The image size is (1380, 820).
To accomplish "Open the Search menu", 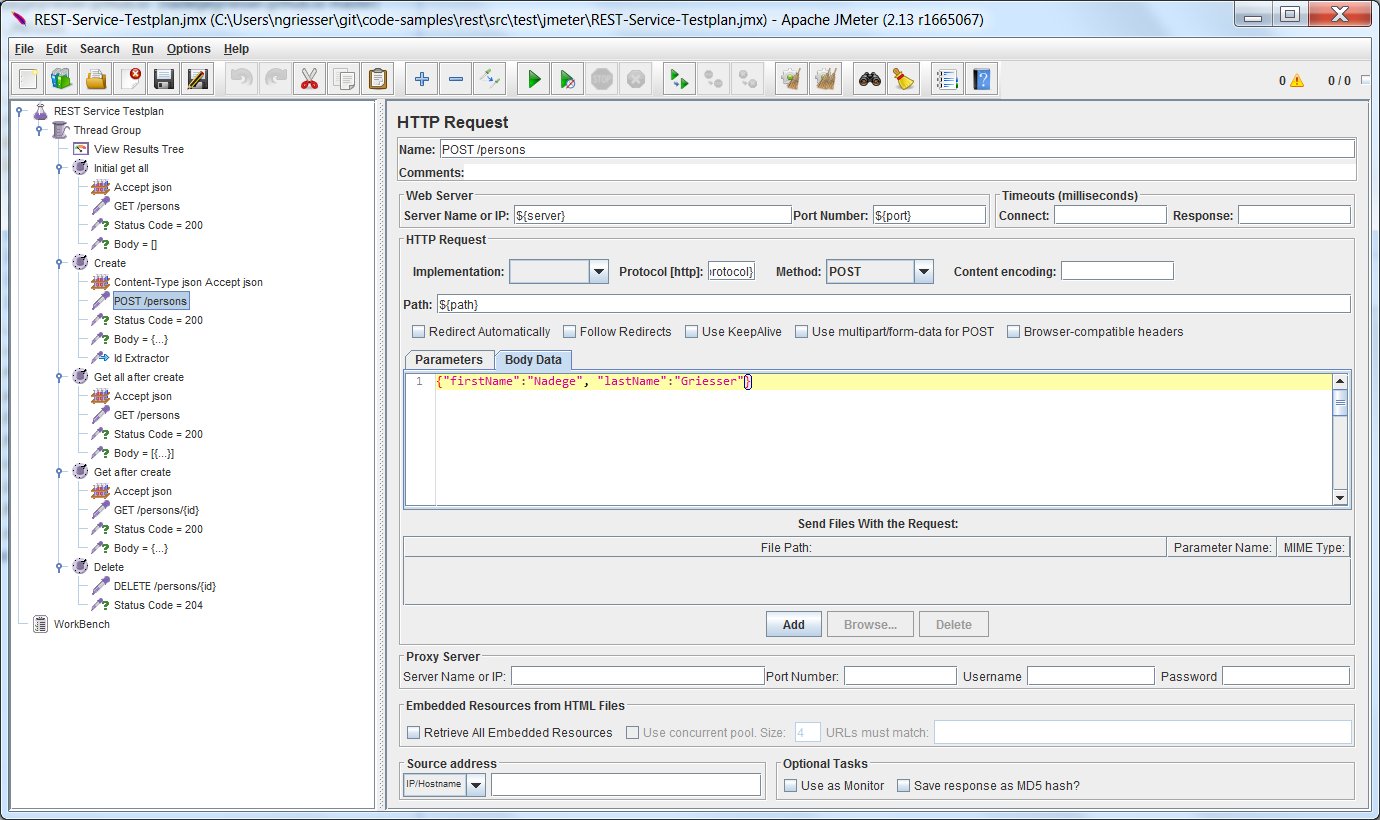I will coord(100,49).
